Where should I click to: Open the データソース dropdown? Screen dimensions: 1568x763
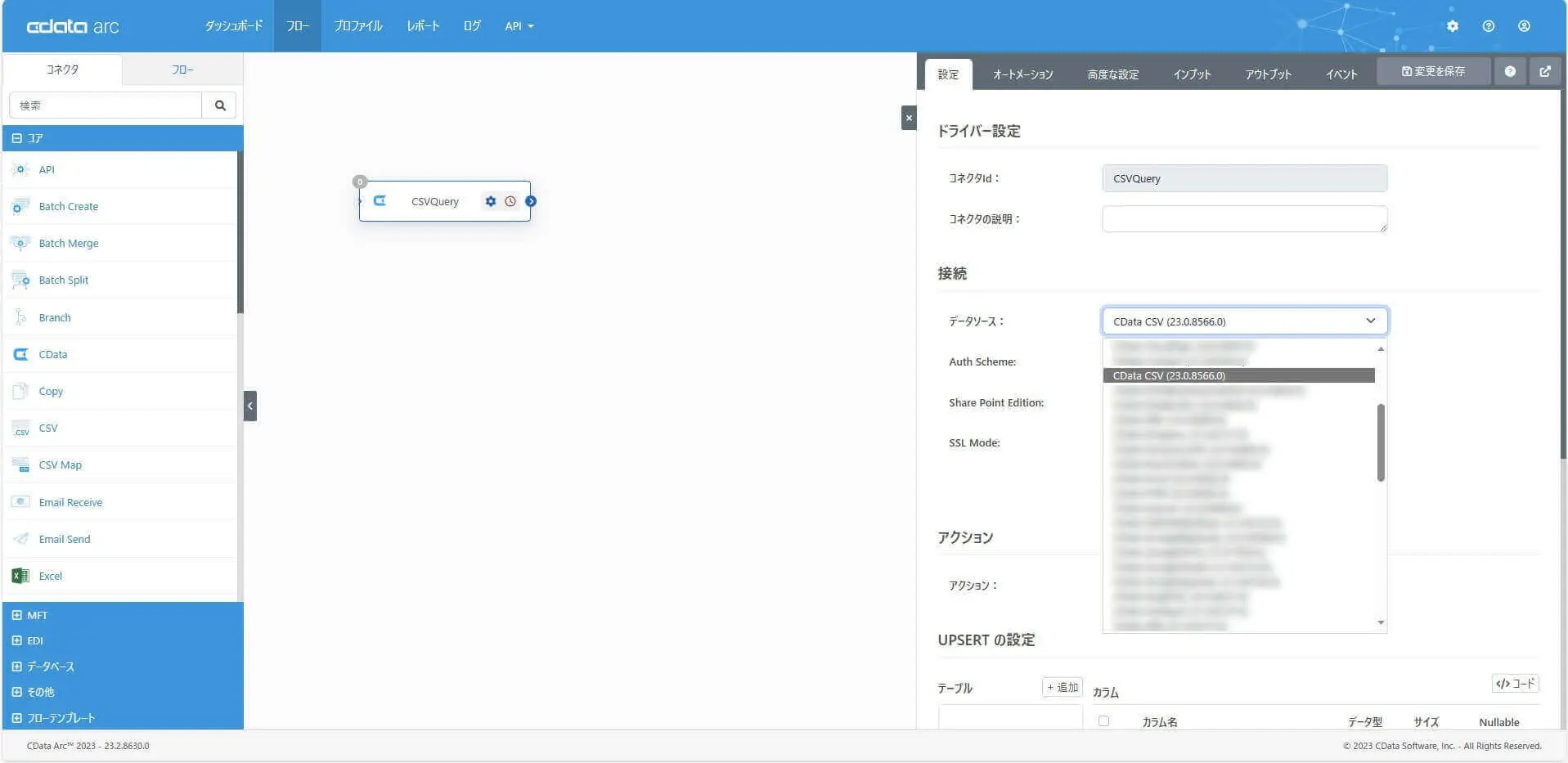point(1244,321)
